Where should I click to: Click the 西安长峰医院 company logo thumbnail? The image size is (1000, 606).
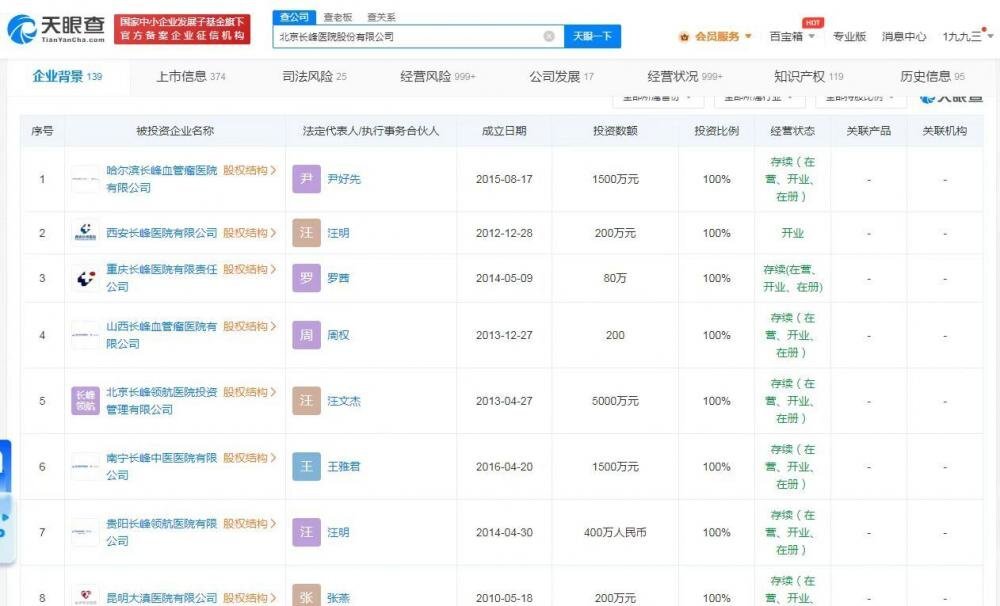[x=85, y=233]
